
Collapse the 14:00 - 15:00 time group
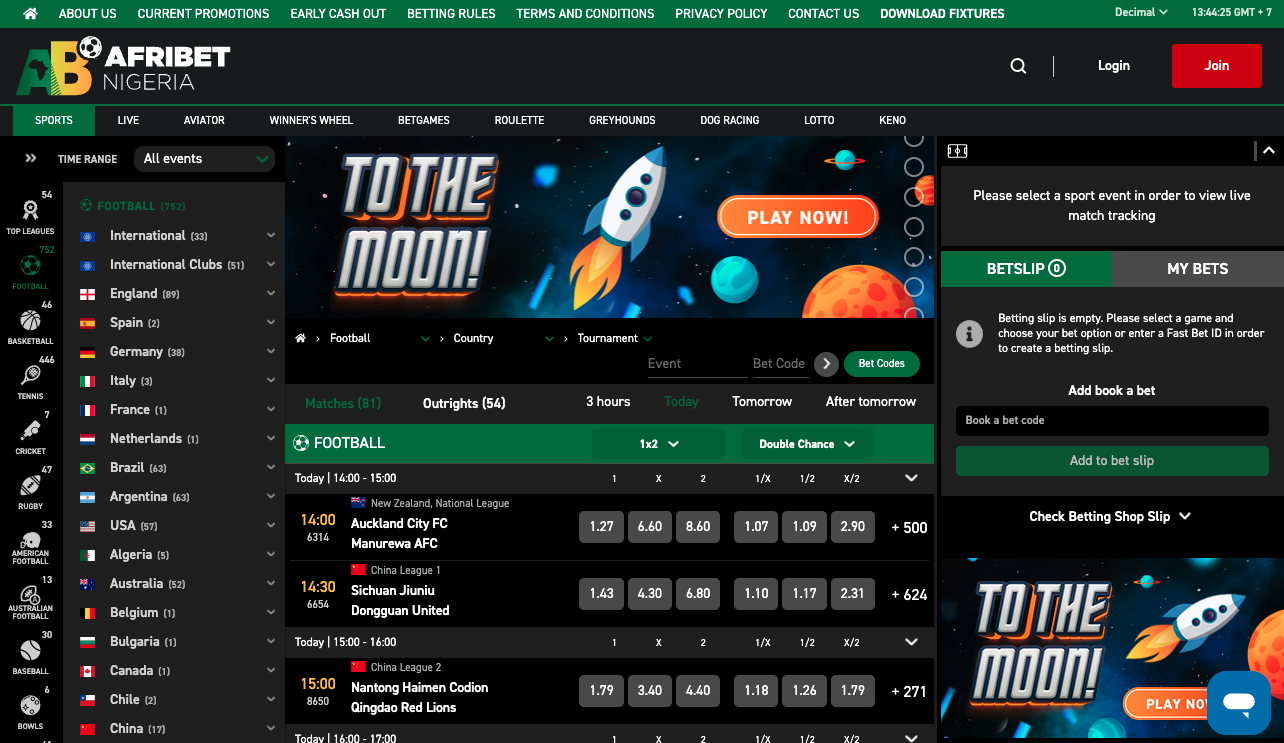911,478
